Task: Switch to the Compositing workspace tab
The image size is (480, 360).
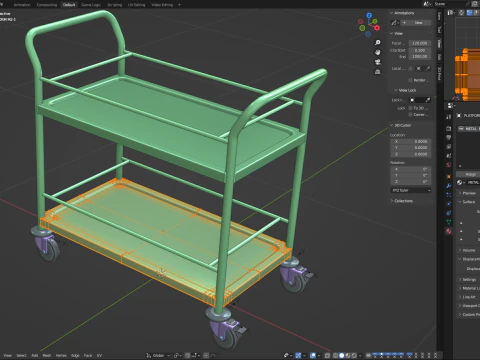Action: [47, 5]
